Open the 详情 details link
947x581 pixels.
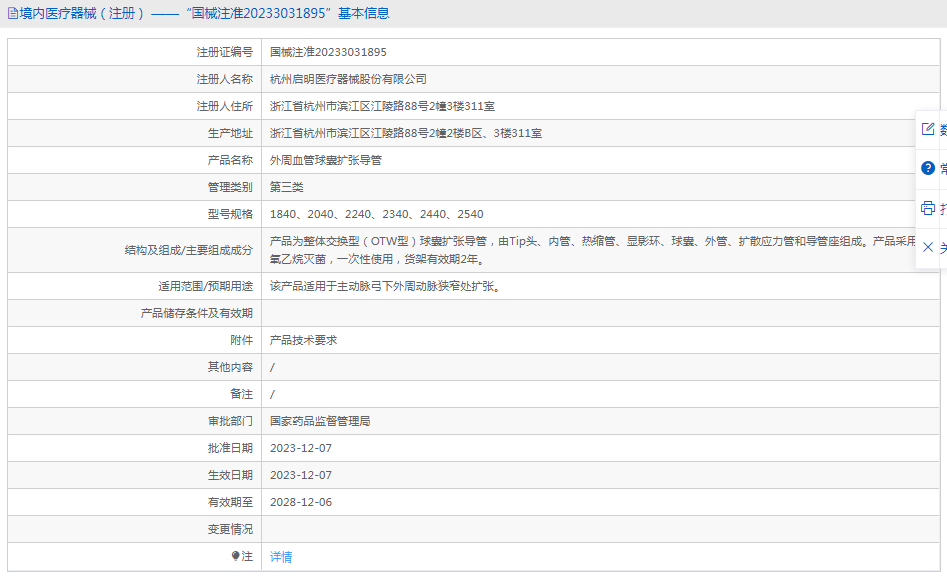pyautogui.click(x=281, y=557)
